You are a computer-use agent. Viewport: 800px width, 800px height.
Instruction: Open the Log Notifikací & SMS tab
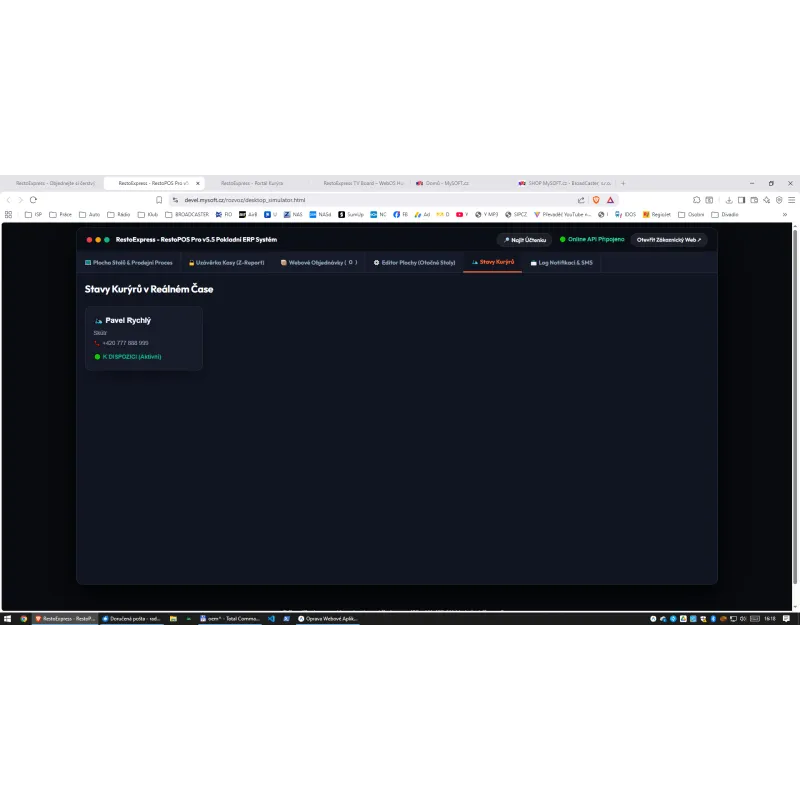point(561,263)
